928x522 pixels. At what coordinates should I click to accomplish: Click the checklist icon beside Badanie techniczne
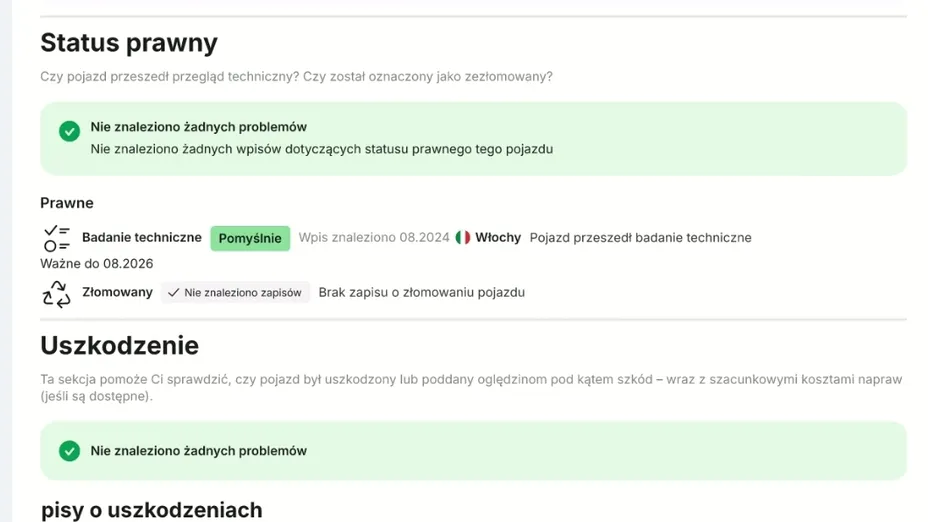(x=57, y=238)
